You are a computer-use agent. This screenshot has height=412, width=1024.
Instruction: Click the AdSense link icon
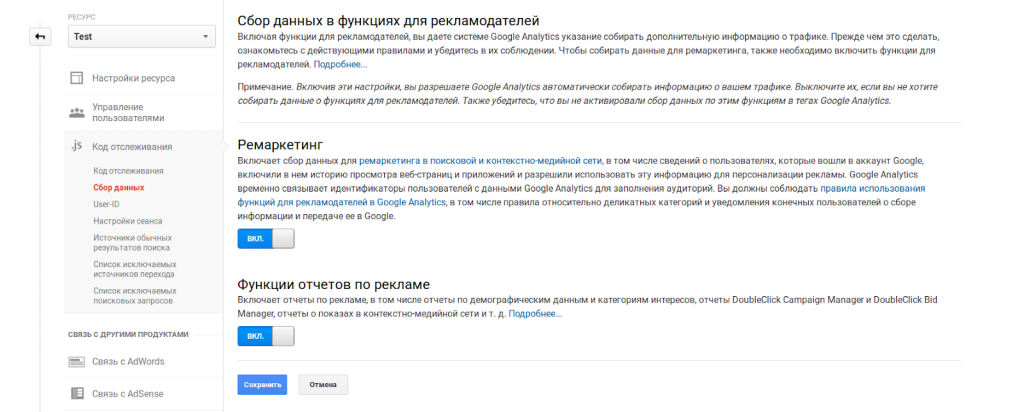pyautogui.click(x=77, y=394)
